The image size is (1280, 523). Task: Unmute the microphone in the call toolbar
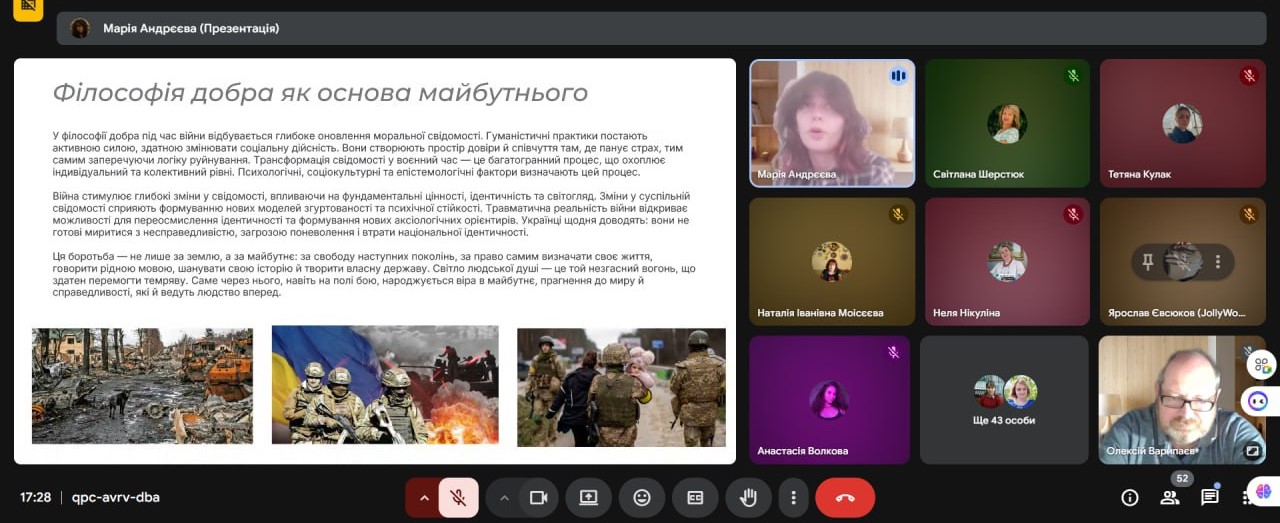click(458, 497)
